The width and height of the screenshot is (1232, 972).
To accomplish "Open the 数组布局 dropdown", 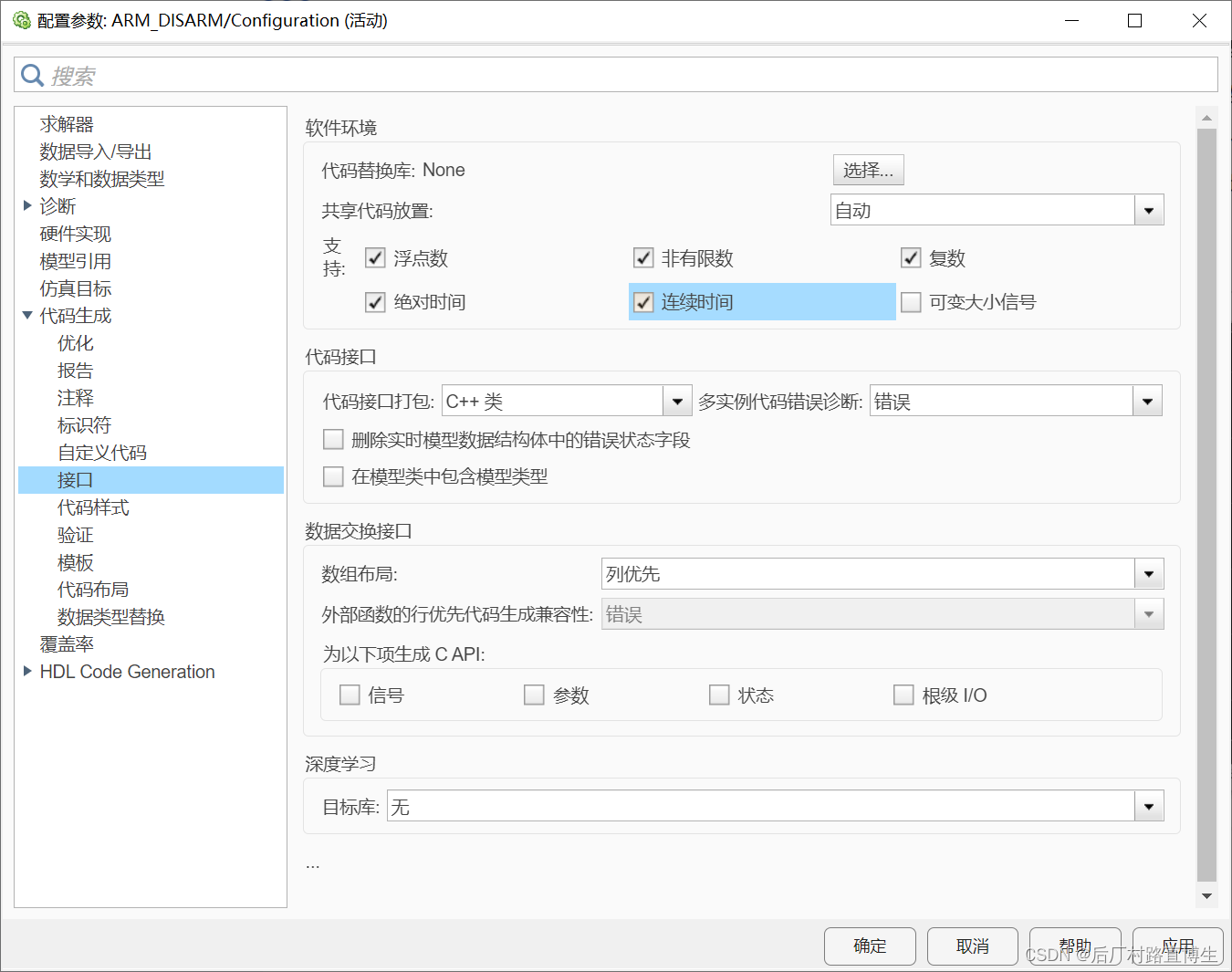I will click(x=882, y=574).
